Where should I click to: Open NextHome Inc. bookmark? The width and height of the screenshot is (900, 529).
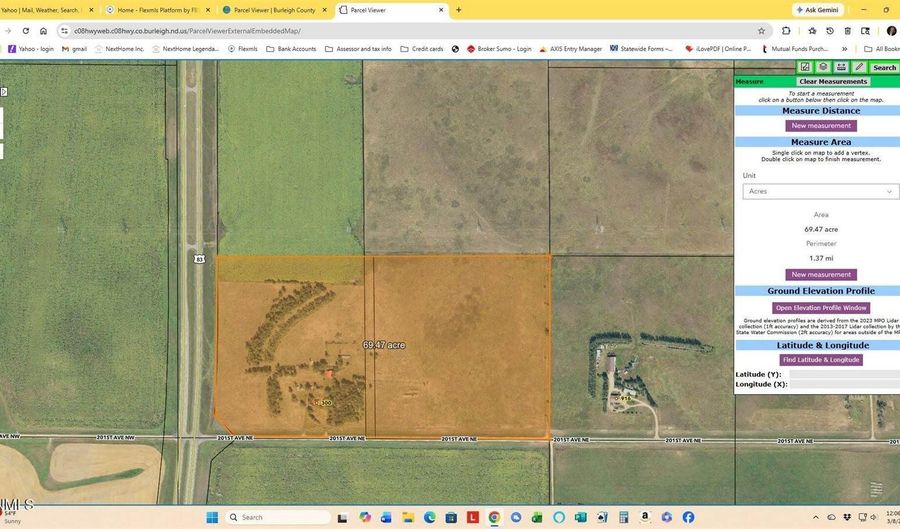119,49
